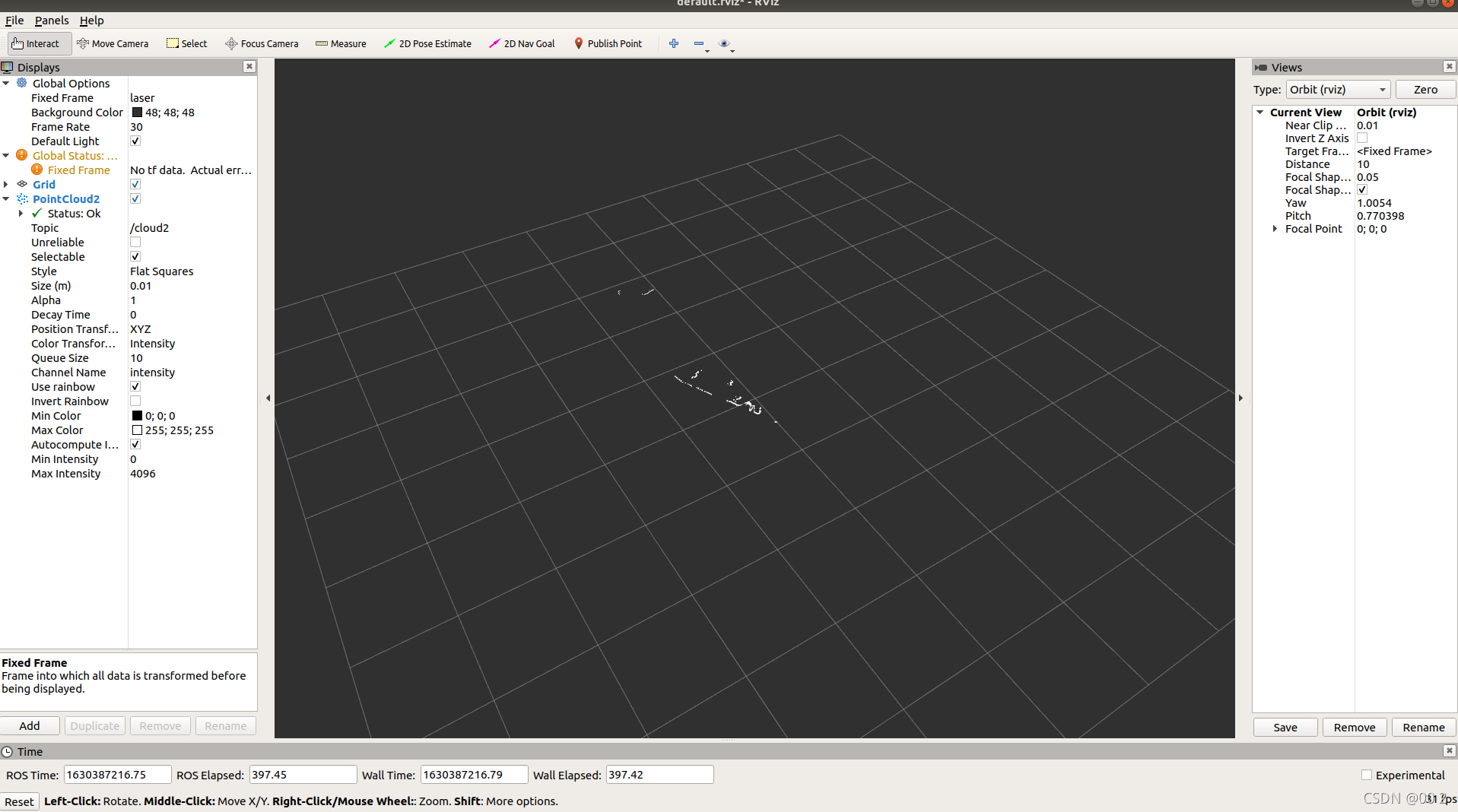This screenshot has height=812, width=1458.
Task: Click the minus remove-tool icon
Action: point(700,43)
